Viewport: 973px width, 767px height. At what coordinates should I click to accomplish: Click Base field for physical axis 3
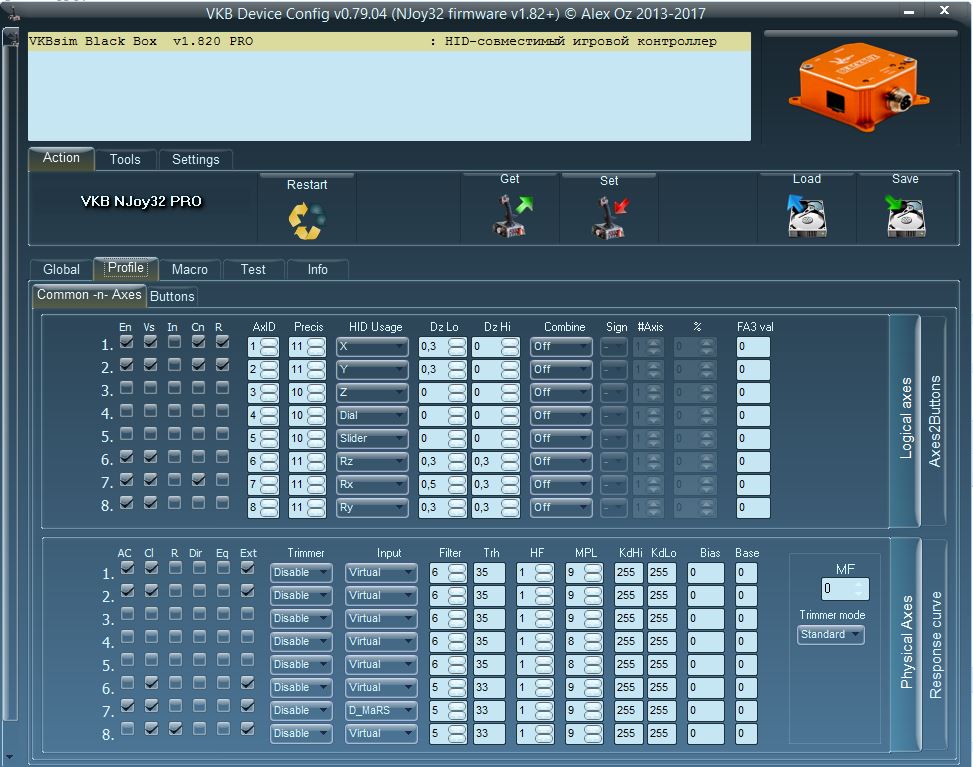click(747, 619)
